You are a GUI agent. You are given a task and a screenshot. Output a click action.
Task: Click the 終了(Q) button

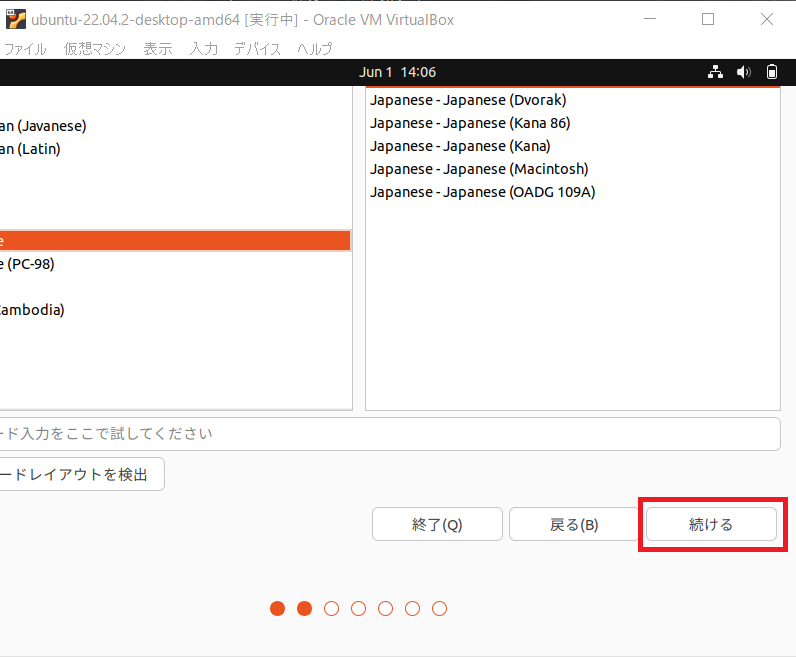point(437,524)
